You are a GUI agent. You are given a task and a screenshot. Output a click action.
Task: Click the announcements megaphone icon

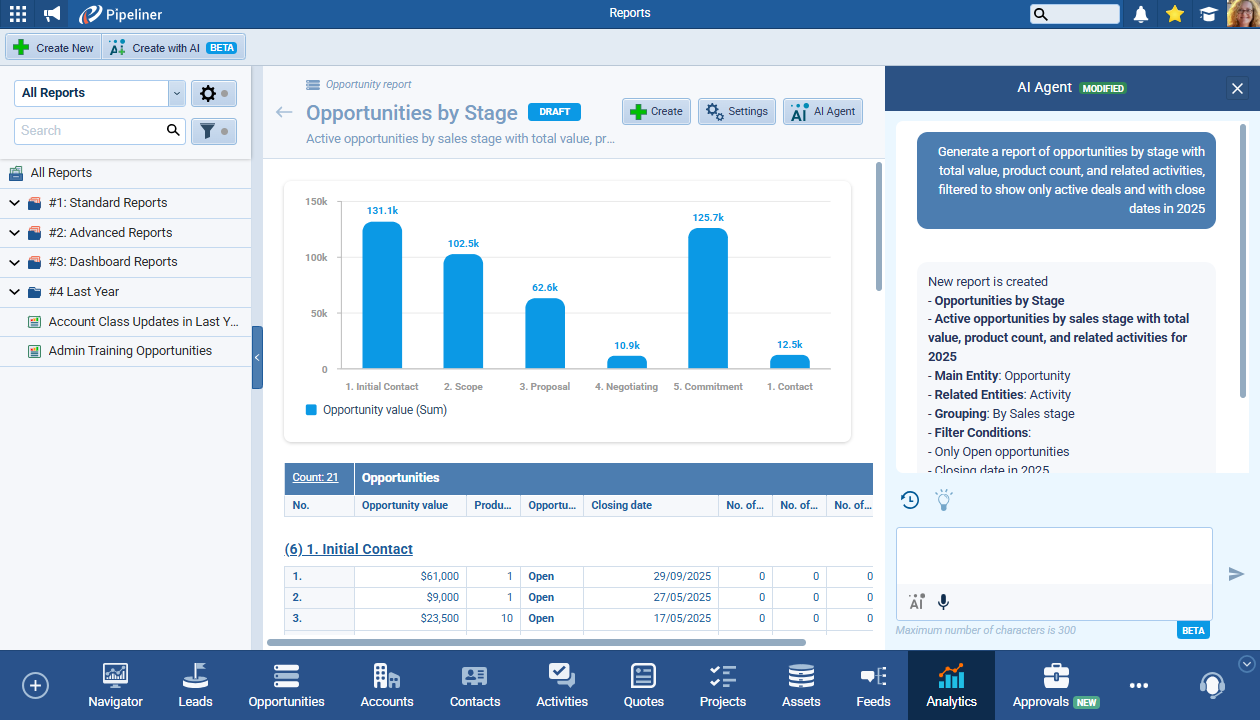click(52, 14)
